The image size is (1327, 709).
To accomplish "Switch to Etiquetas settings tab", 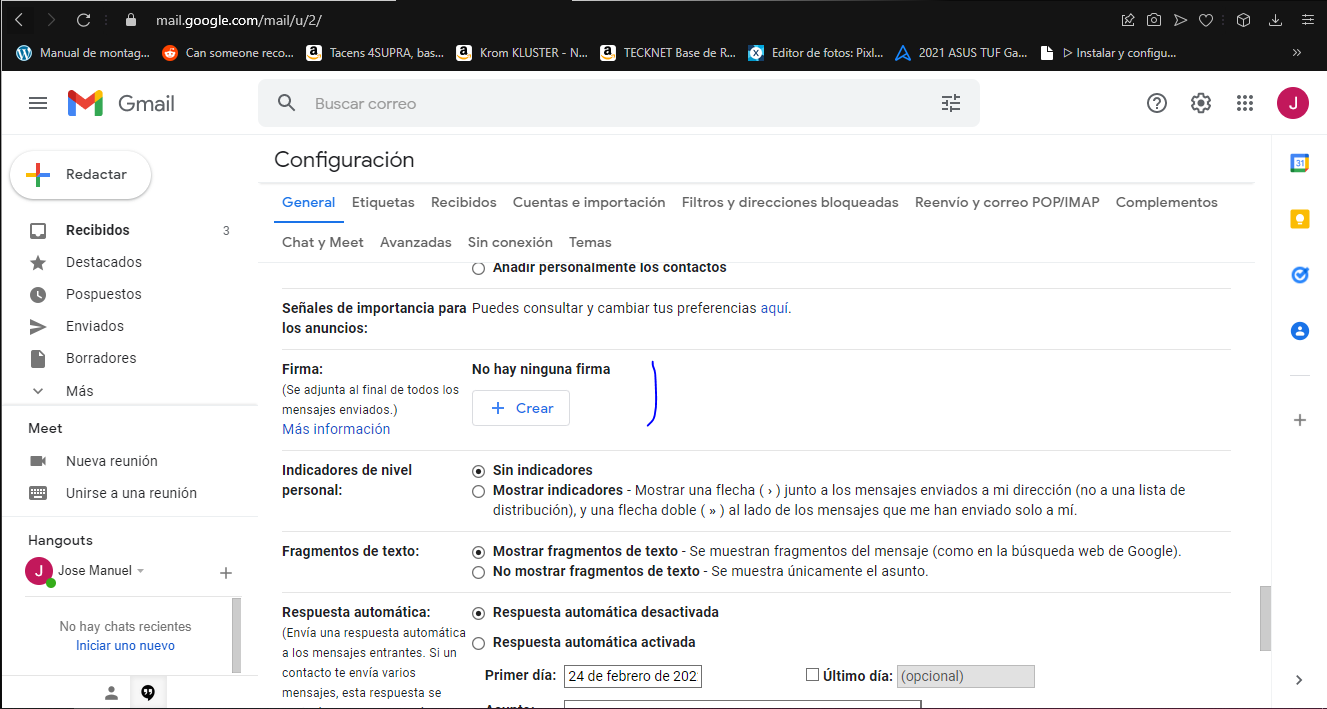I will coord(383,202).
